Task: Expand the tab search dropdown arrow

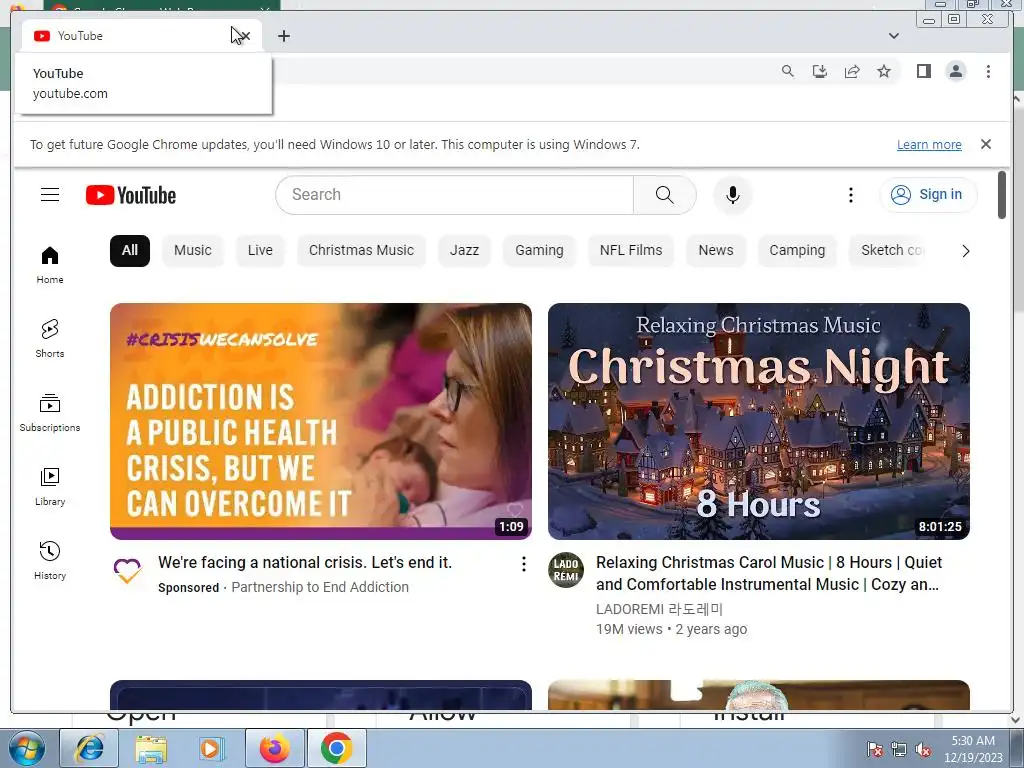Action: (x=893, y=36)
